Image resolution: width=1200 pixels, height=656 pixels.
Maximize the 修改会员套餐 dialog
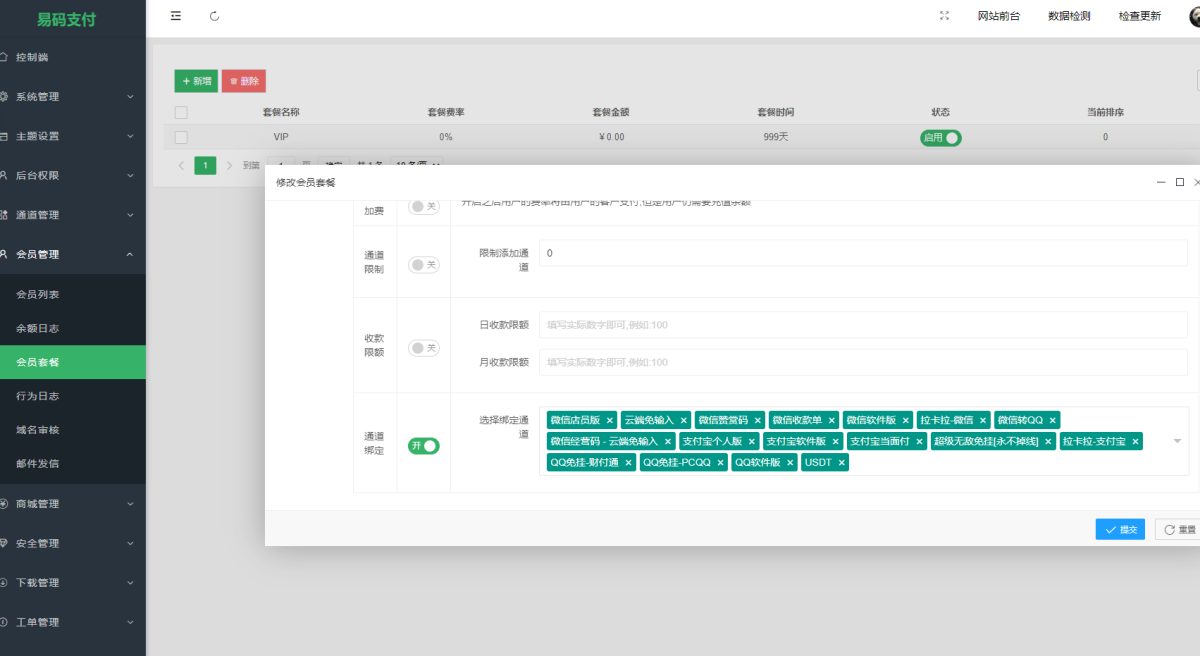click(x=1180, y=182)
